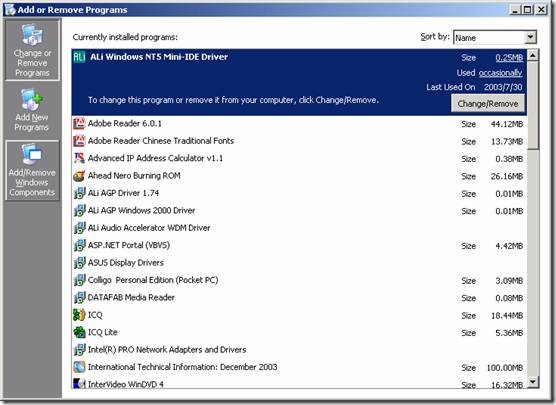Image resolution: width=556 pixels, height=405 pixels.
Task: Click the 0.25MB size link
Action: tap(509, 57)
